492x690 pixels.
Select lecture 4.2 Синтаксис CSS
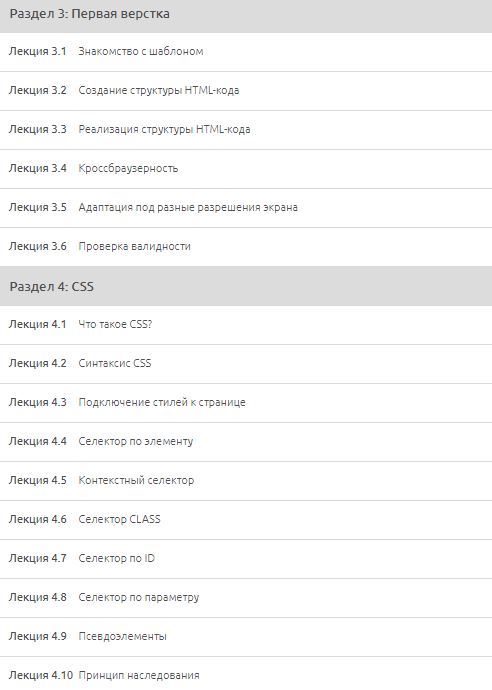coord(246,364)
